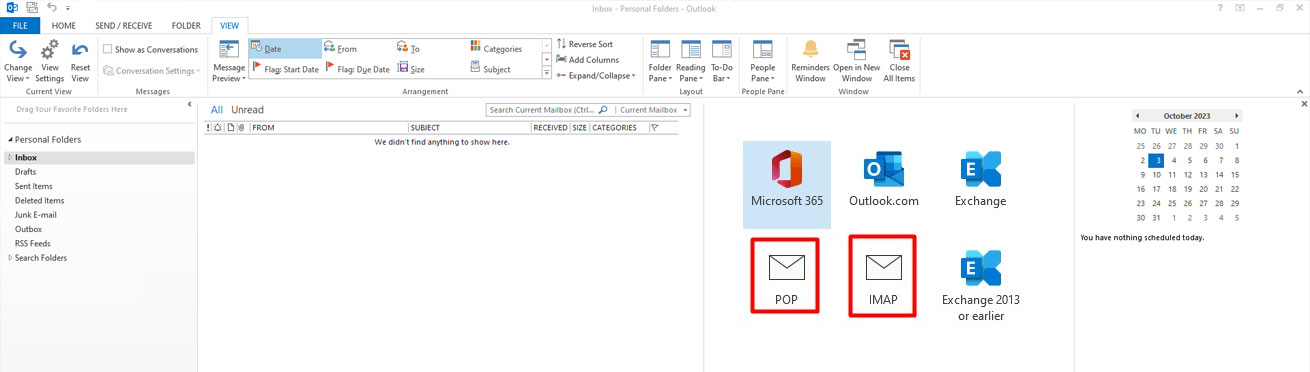Click Reverse Sort
This screenshot has width=1310, height=372.
[x=585, y=44]
